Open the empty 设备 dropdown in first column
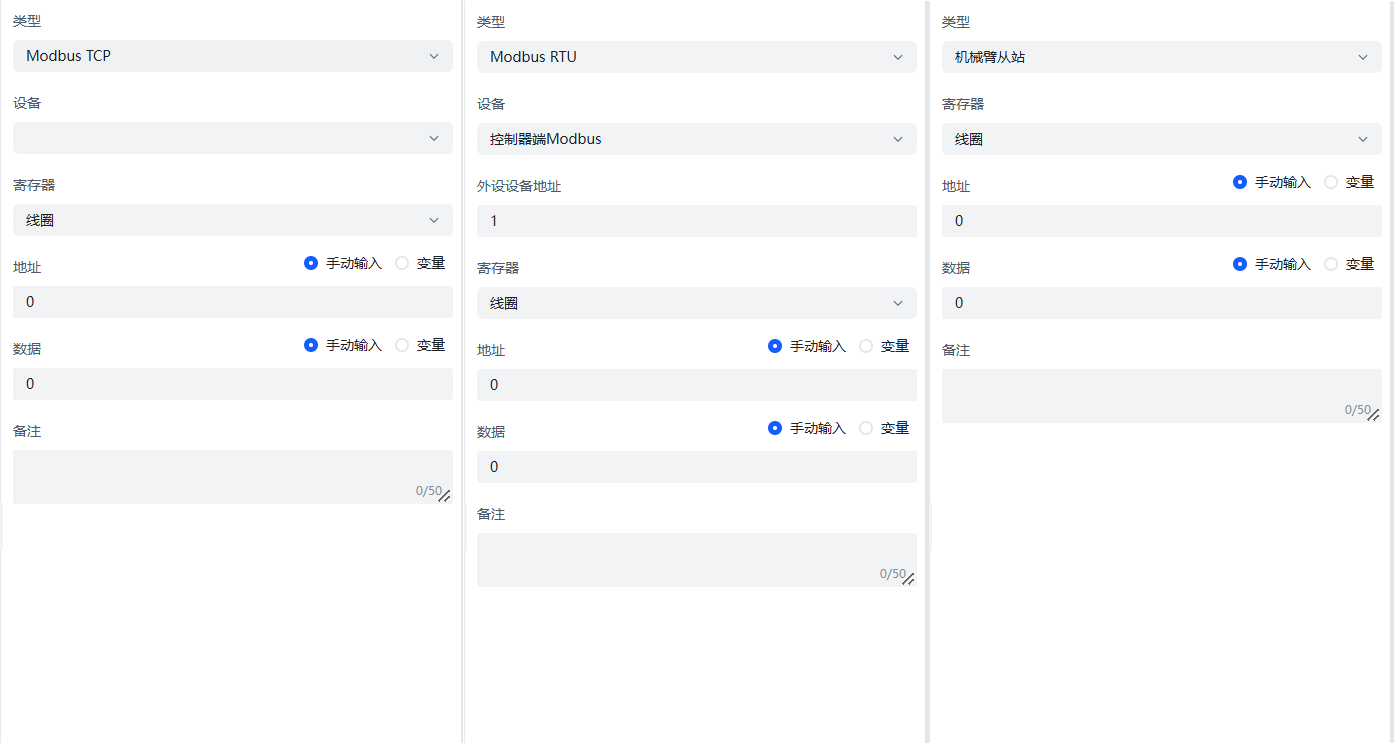The width and height of the screenshot is (1394, 743). (x=232, y=138)
